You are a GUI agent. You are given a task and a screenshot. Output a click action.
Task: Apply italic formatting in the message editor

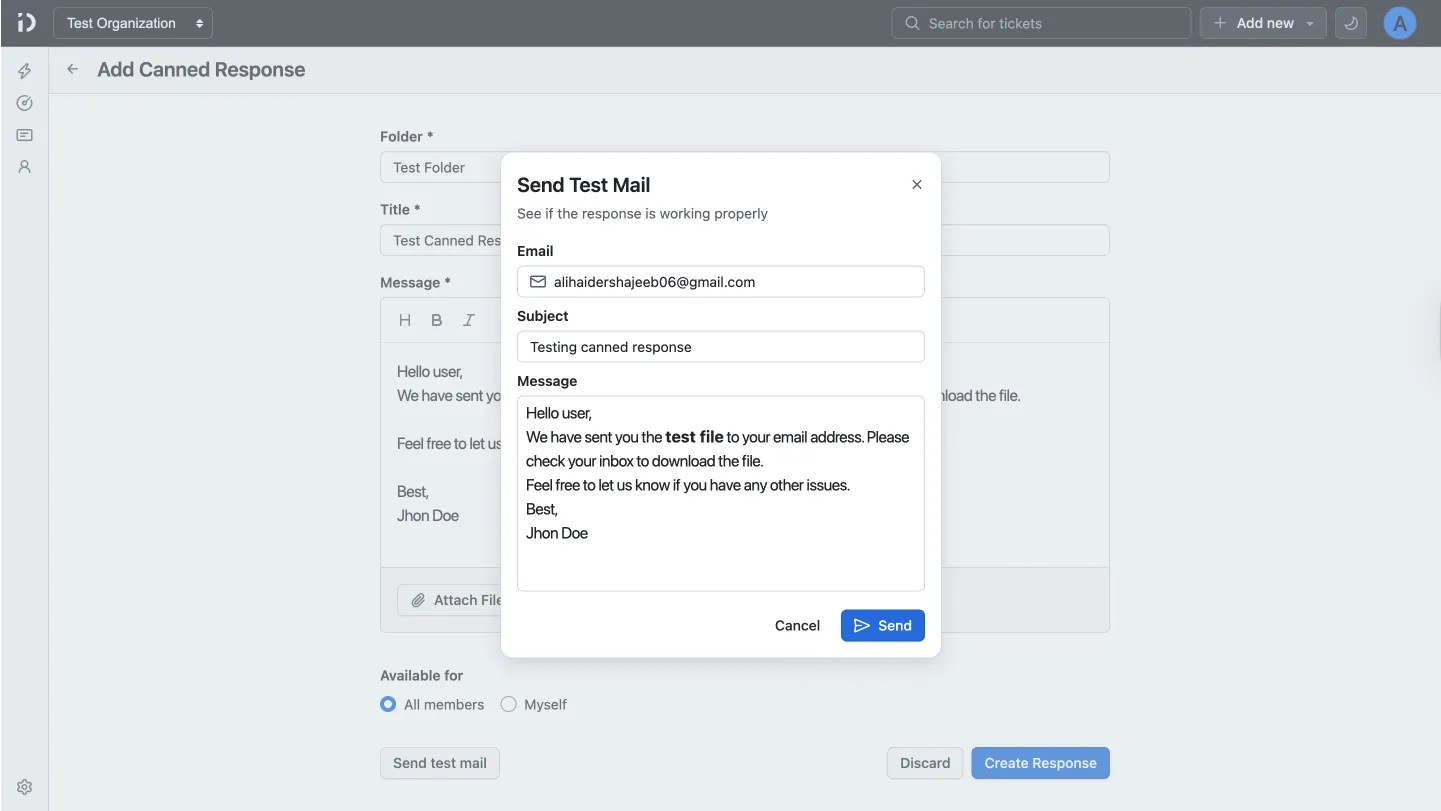point(468,320)
